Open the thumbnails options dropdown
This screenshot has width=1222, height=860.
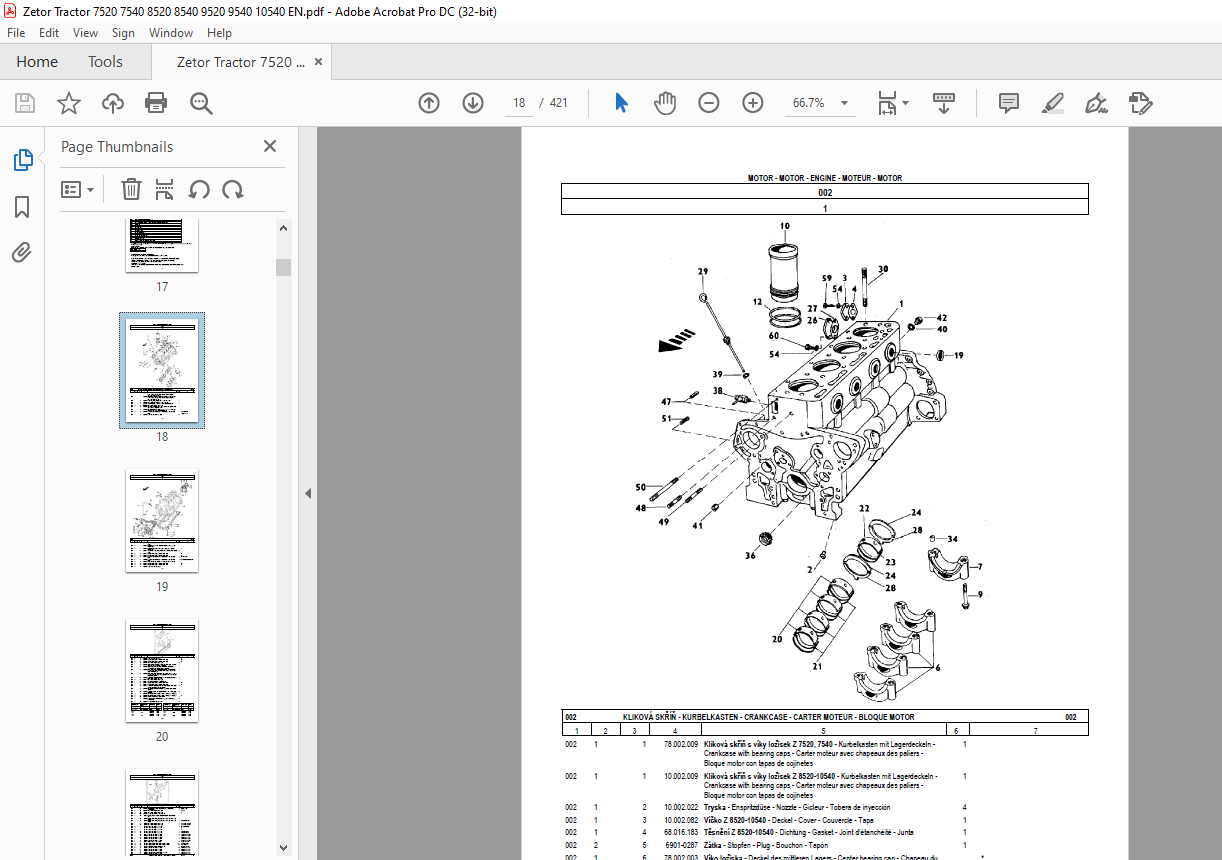point(77,189)
